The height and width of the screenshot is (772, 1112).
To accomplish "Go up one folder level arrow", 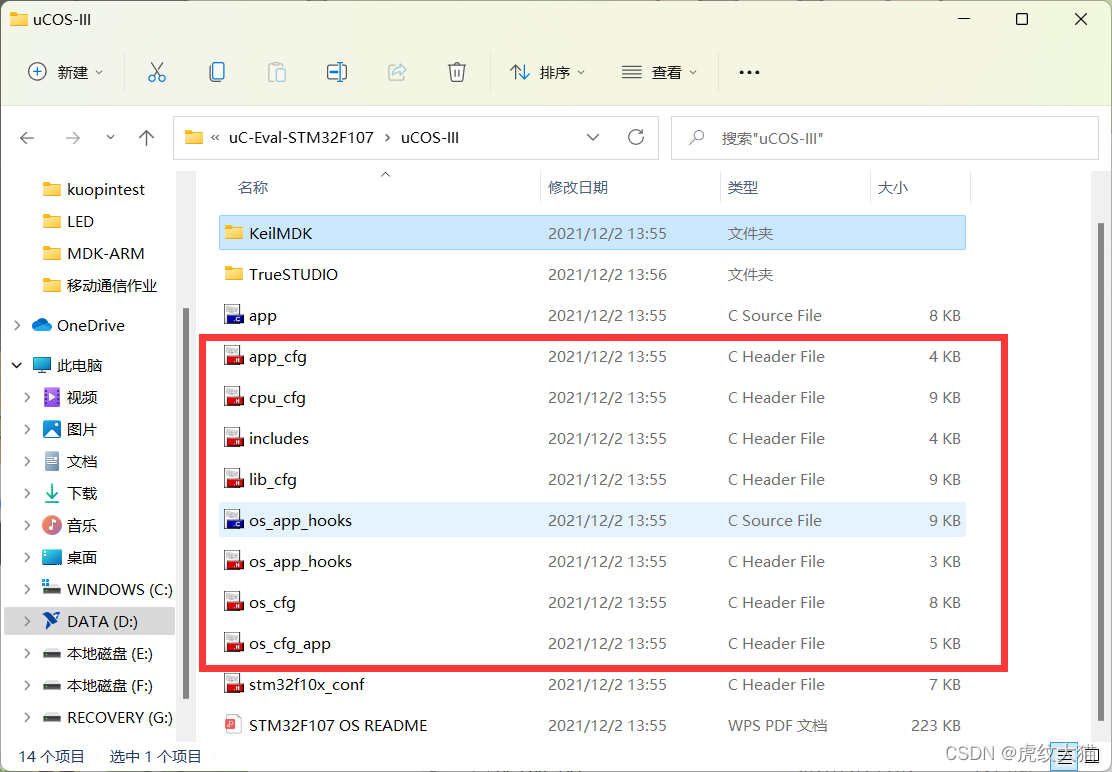I will (146, 138).
